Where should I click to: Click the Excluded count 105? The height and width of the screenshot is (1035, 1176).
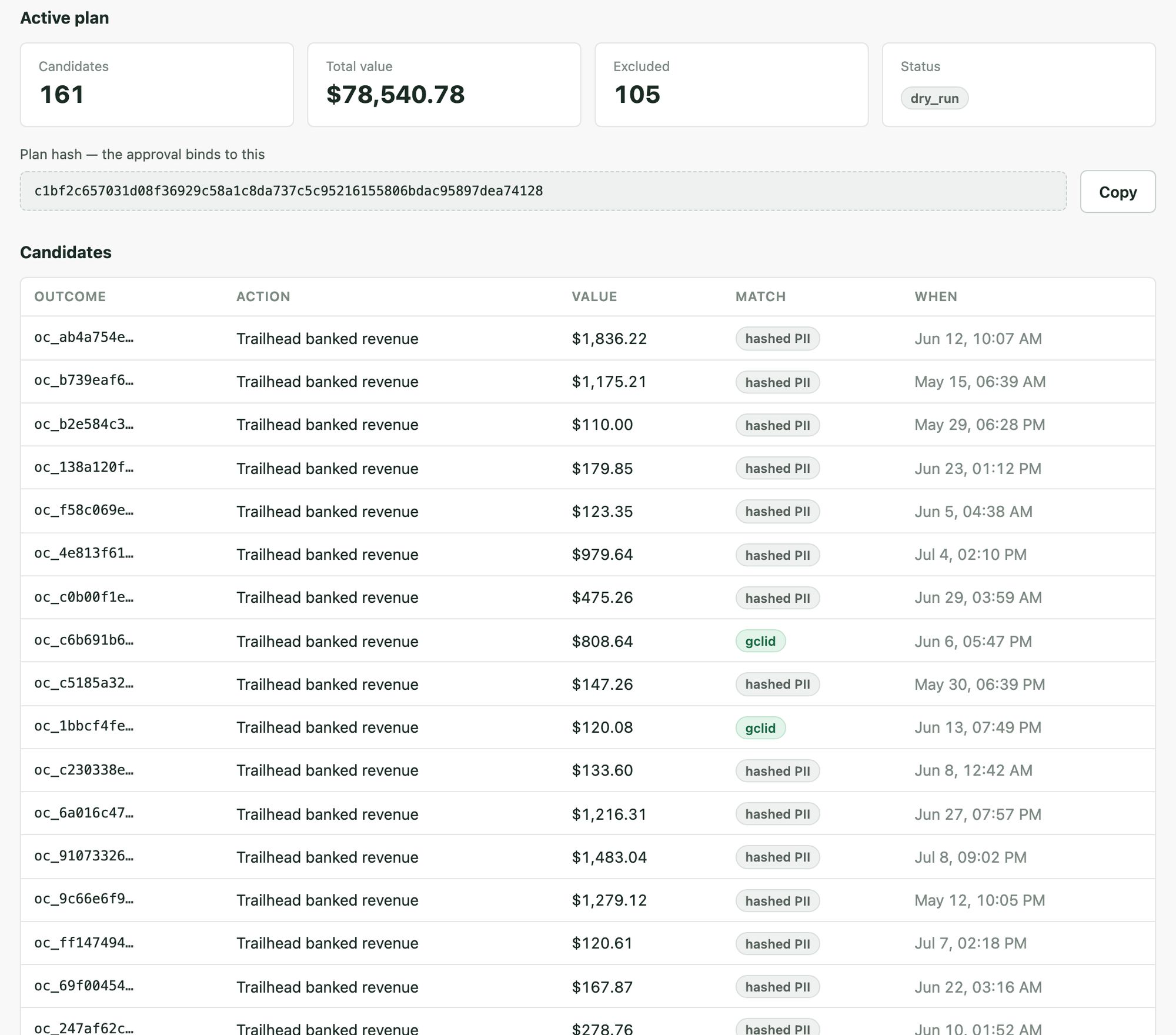point(637,95)
